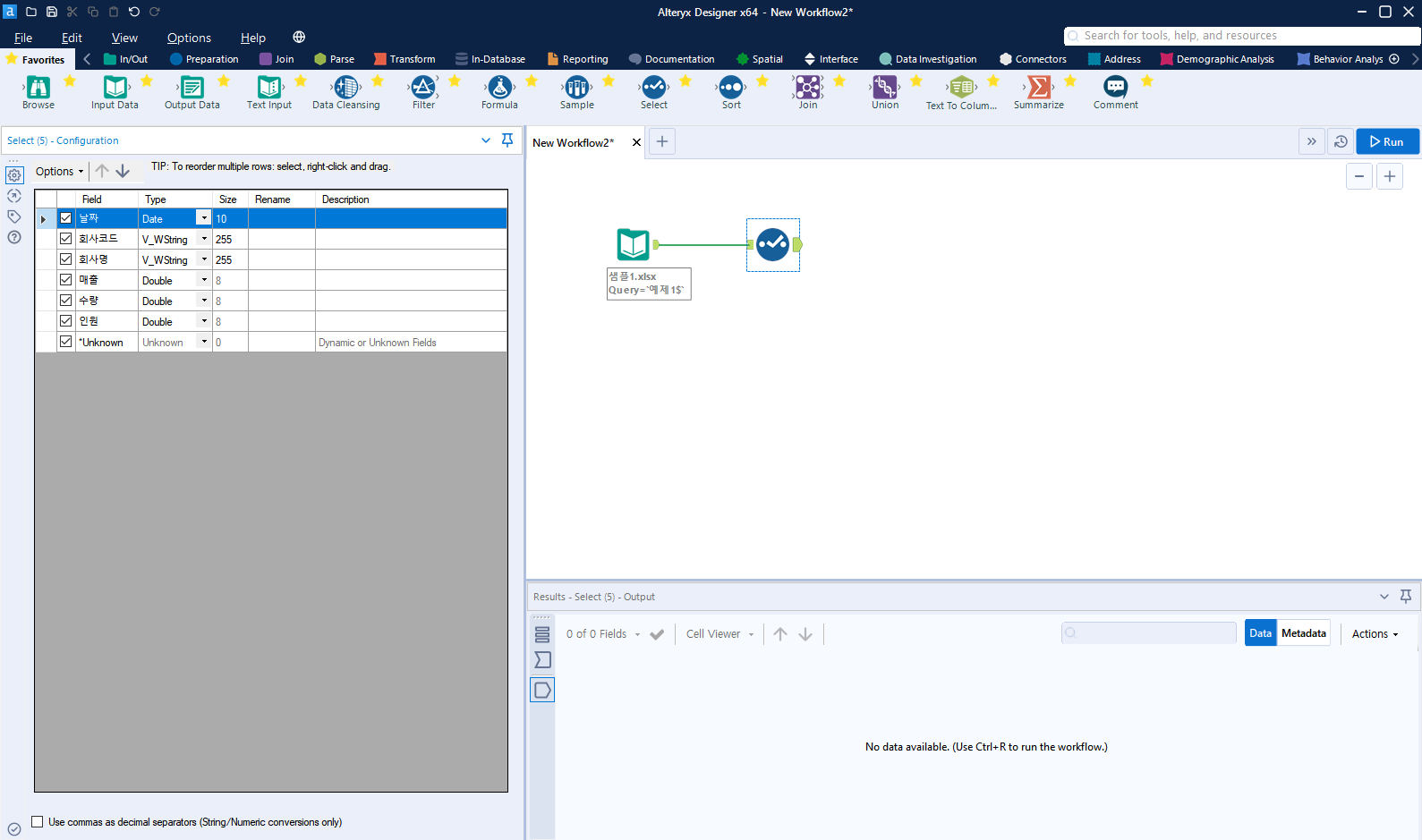Open the Date type dropdown for 날짜
The width and height of the screenshot is (1422, 840).
(204, 218)
